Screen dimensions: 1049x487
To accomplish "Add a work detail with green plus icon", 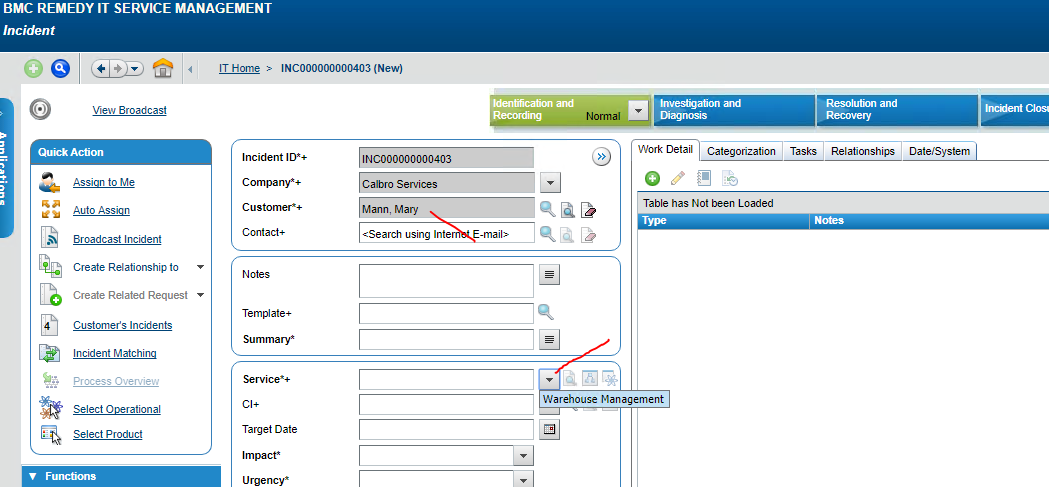I will (652, 178).
